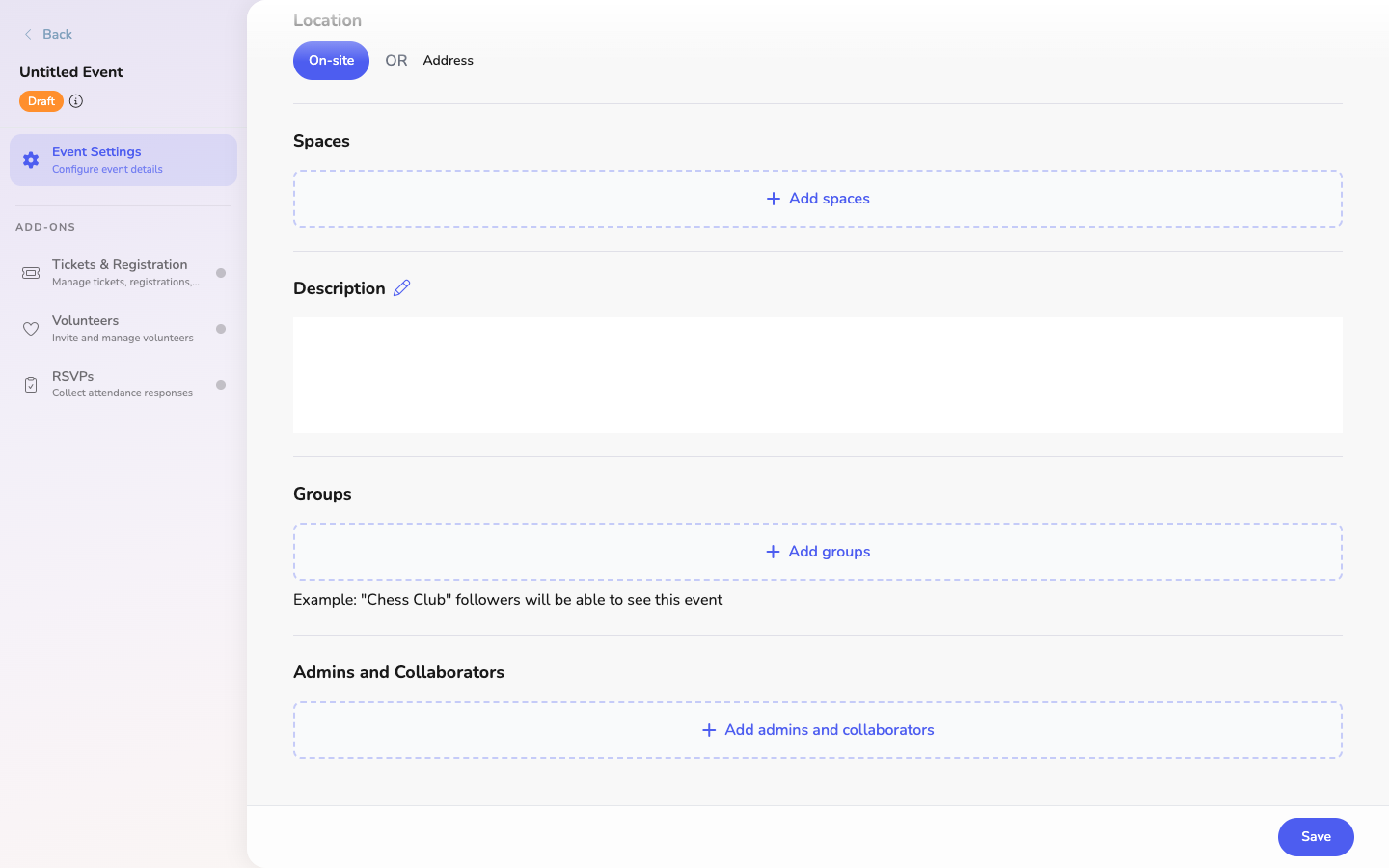The image size is (1389, 868).
Task: Click 'Manage tickets, registrations,...' subtitle
Action: click(x=125, y=283)
